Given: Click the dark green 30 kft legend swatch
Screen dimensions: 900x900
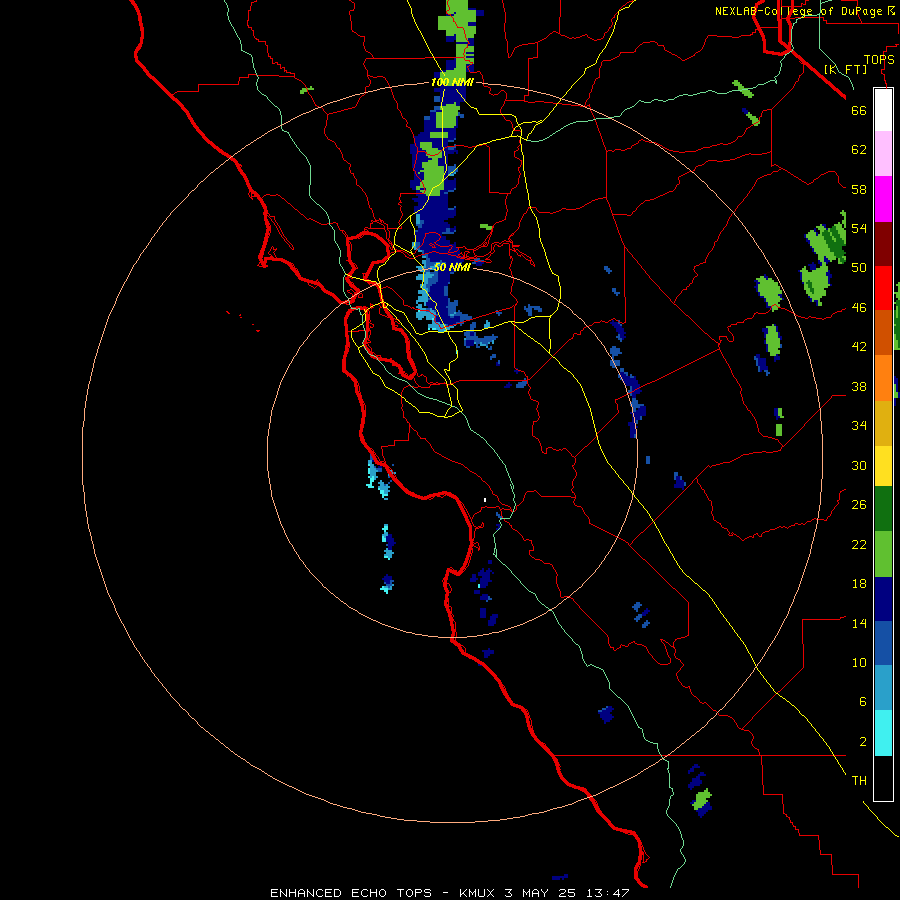Looking at the screenshot, I should [883, 509].
